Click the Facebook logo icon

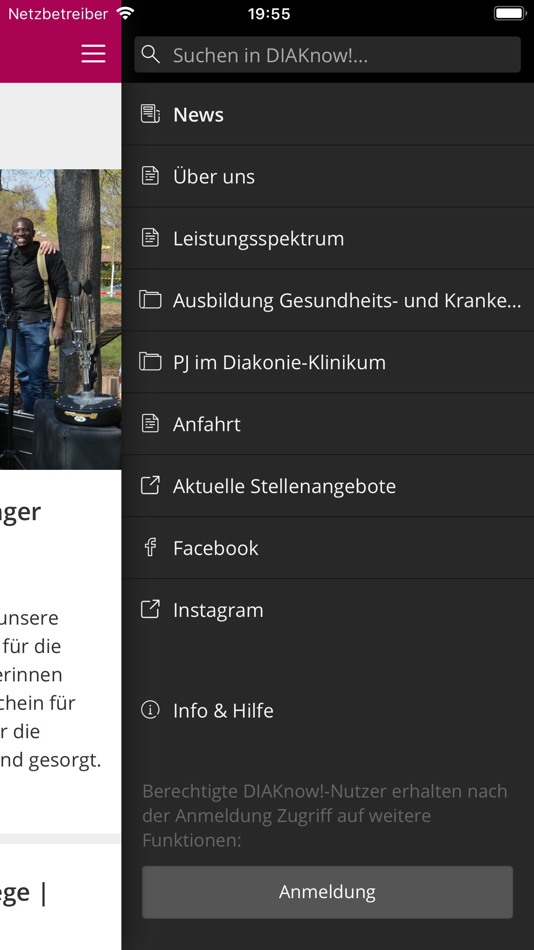coord(150,547)
